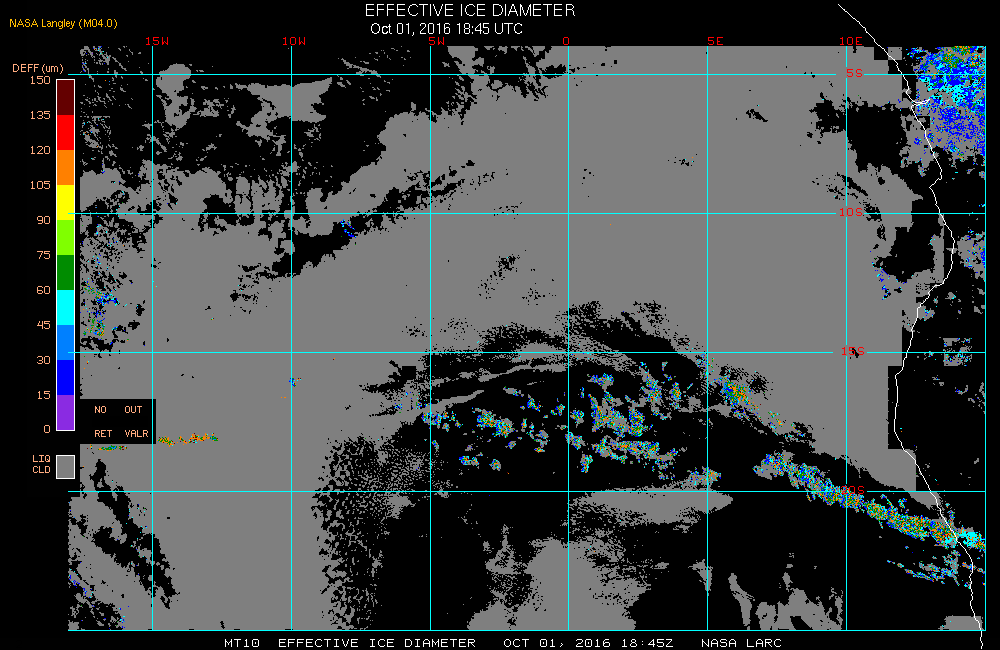Click MT10 in the bottom caption
This screenshot has width=1000, height=650.
[242, 643]
